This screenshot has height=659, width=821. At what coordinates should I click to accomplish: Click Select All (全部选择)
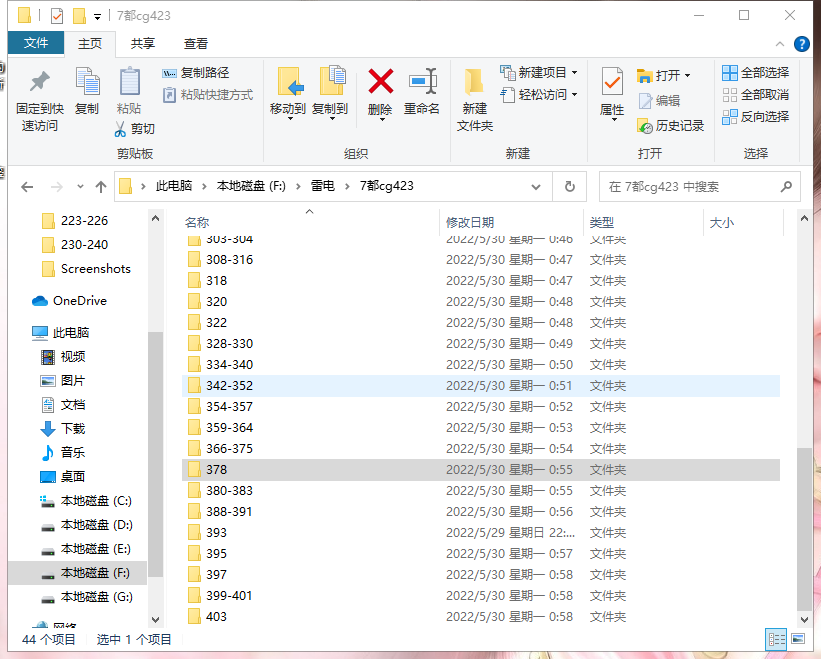[756, 73]
